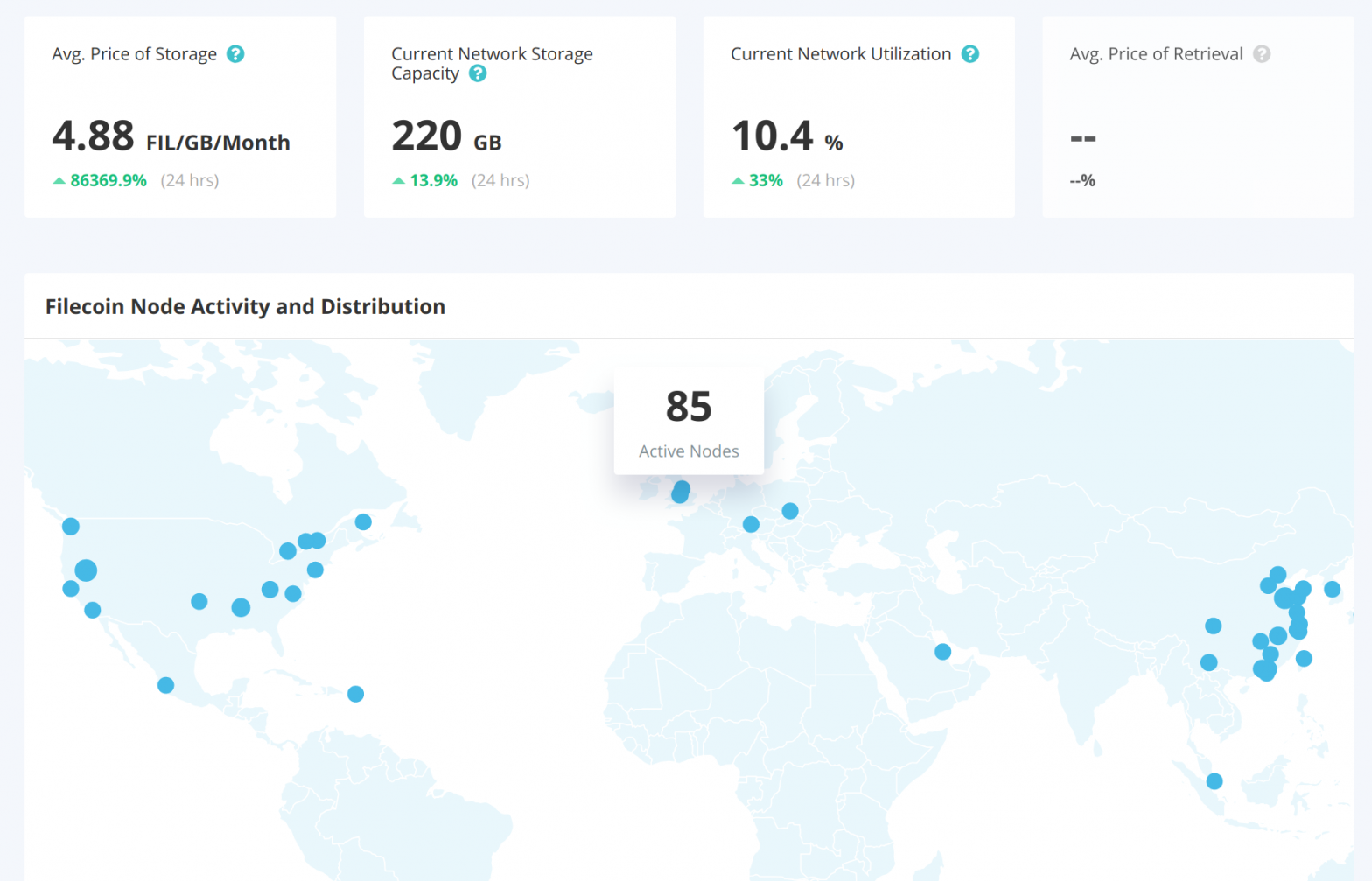Click green up arrow next to 13.9%
This screenshot has width=1372, height=881.
pos(399,181)
